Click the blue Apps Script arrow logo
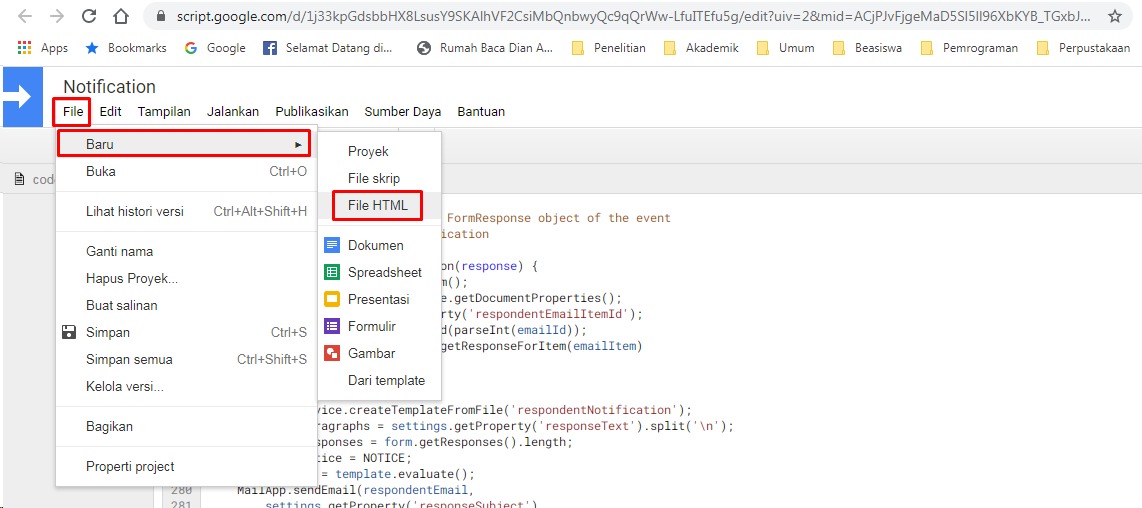 tap(20, 97)
